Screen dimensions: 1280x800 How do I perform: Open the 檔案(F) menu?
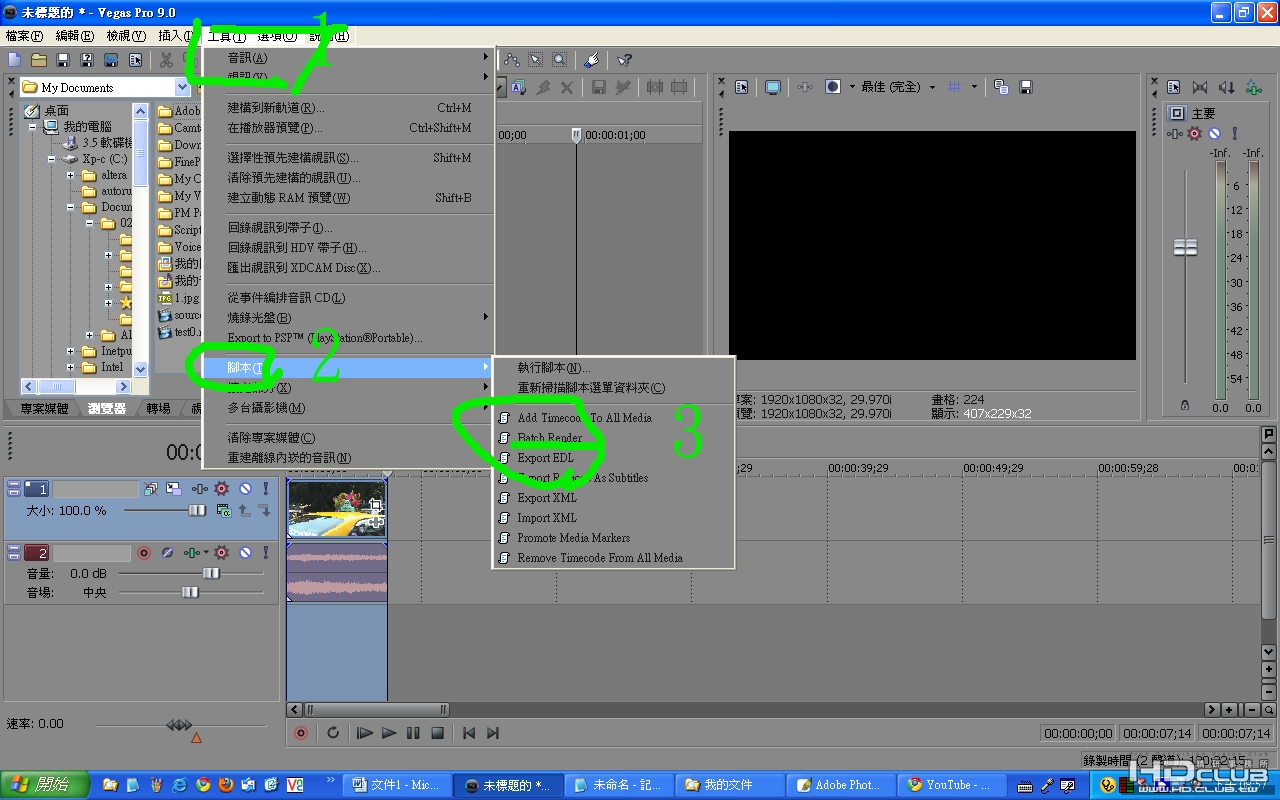[x=24, y=36]
